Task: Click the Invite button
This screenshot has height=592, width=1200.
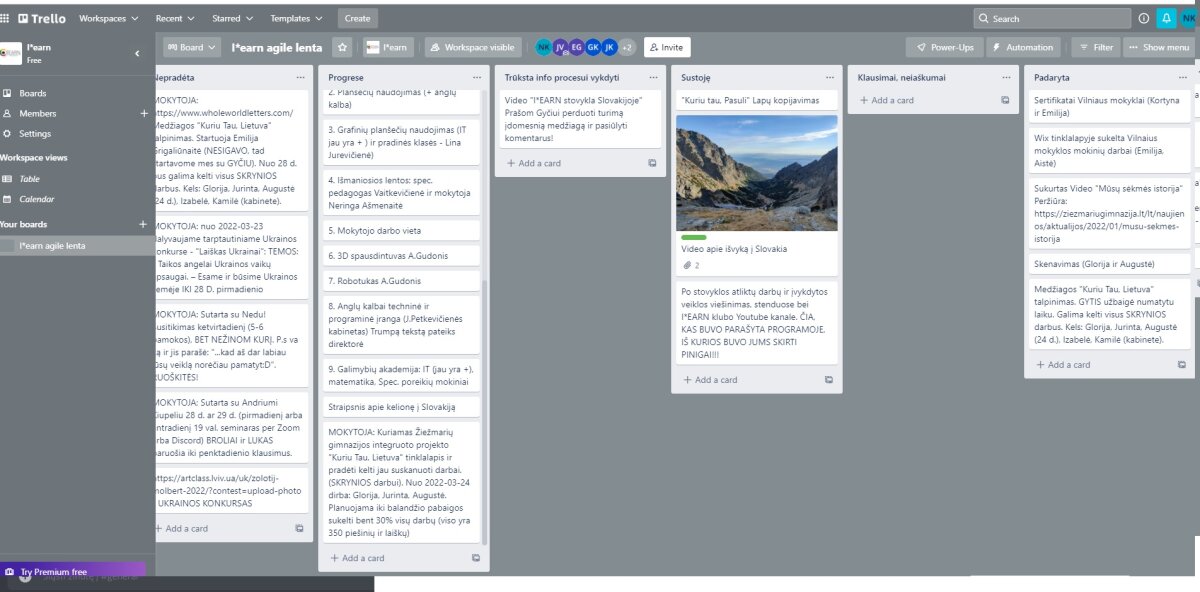Action: (x=666, y=47)
